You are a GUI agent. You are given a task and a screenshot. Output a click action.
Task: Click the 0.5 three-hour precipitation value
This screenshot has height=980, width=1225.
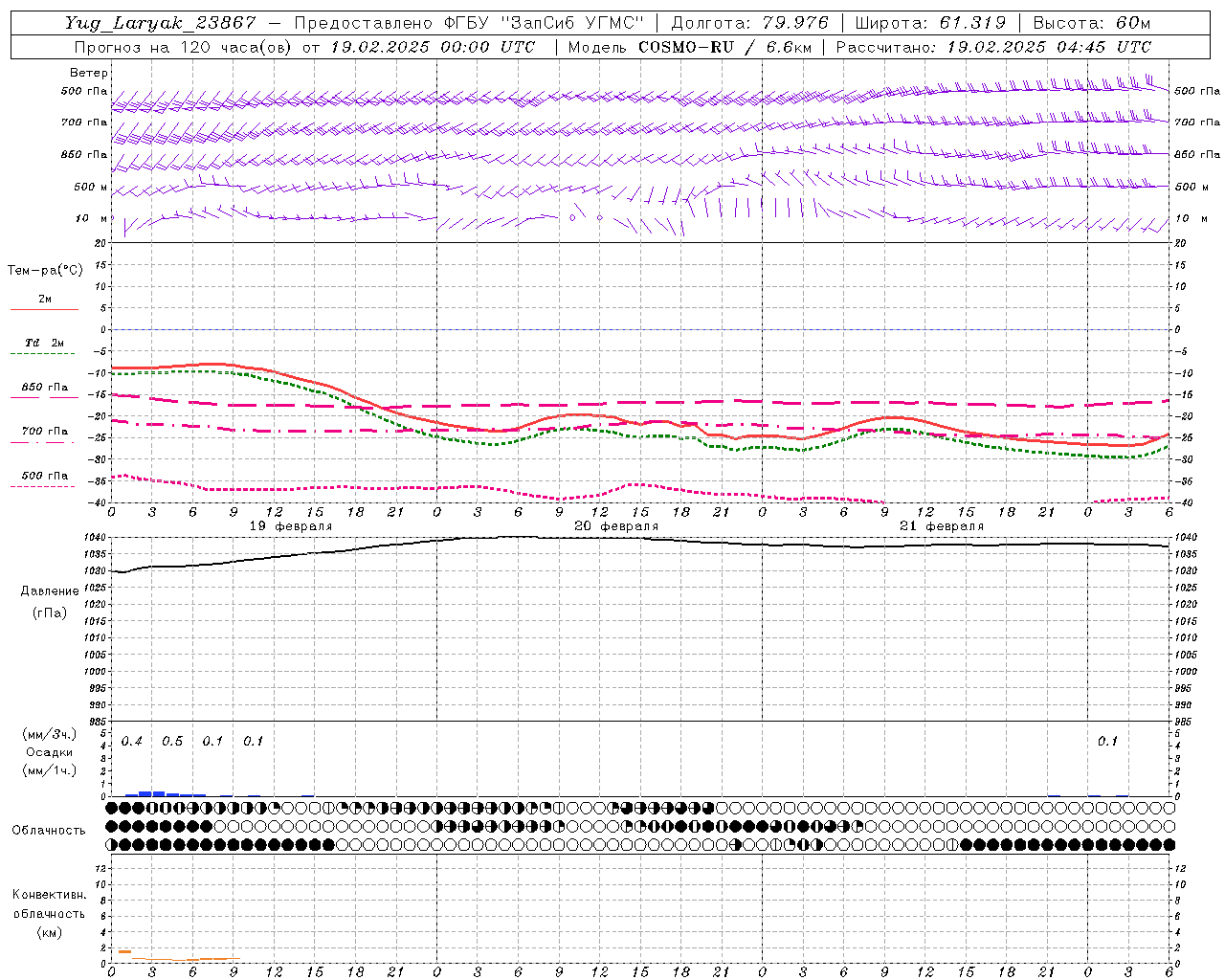click(x=172, y=742)
